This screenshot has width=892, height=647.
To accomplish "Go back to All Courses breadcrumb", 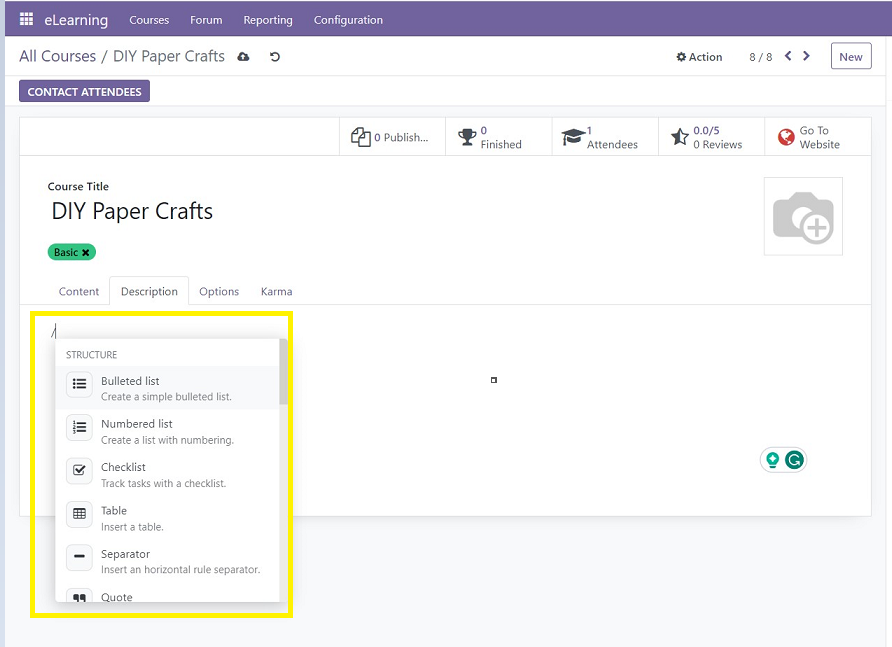I will click(57, 56).
